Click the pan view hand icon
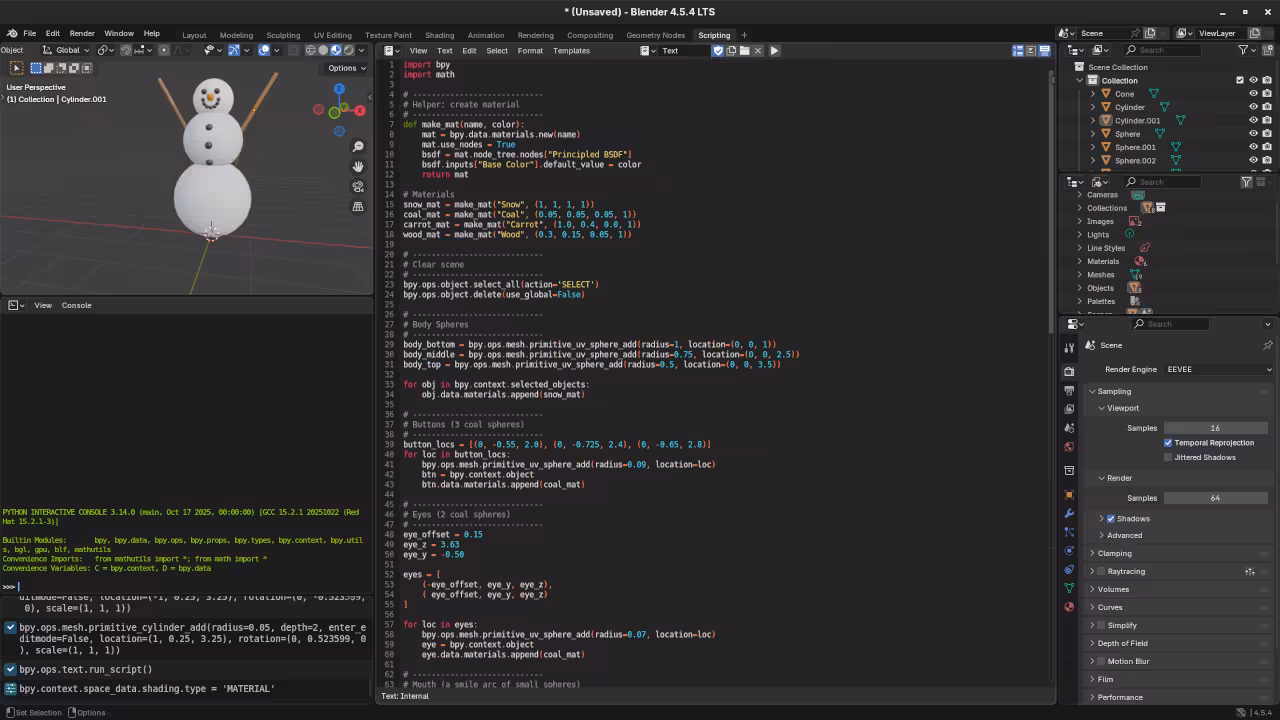 point(358,167)
